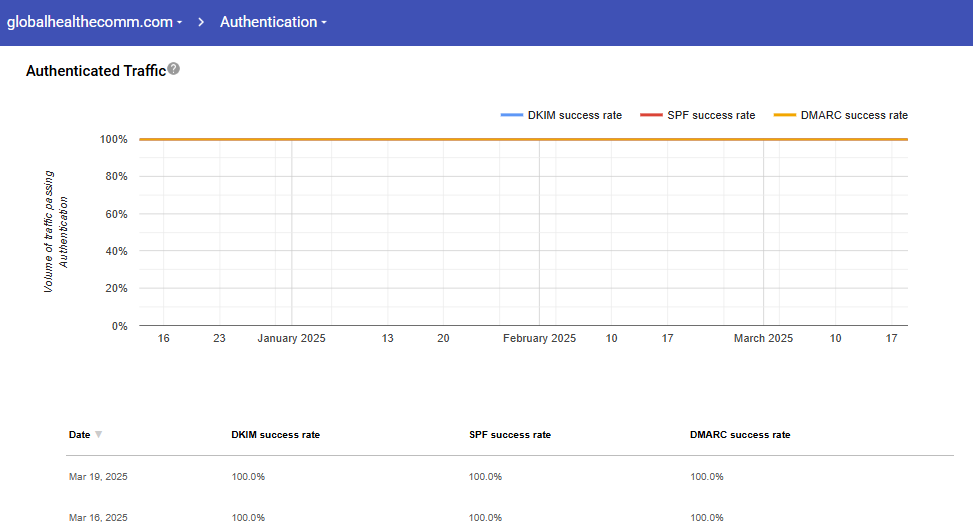Viewport: 973px width, 531px height.
Task: Click the DMARC success rate column header
Action: (739, 435)
